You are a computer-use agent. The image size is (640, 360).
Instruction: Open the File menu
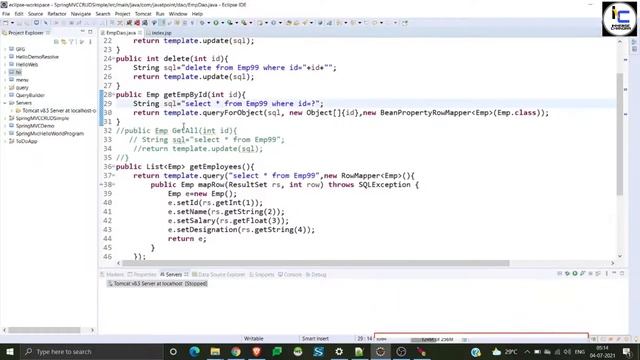(x=6, y=14)
